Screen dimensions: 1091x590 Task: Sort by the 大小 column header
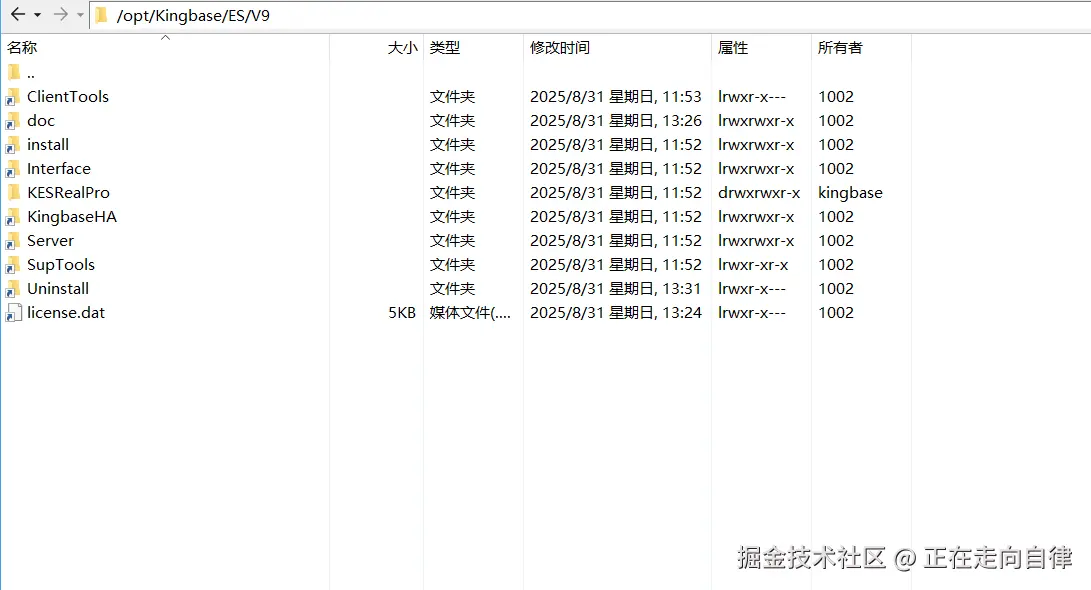click(402, 48)
